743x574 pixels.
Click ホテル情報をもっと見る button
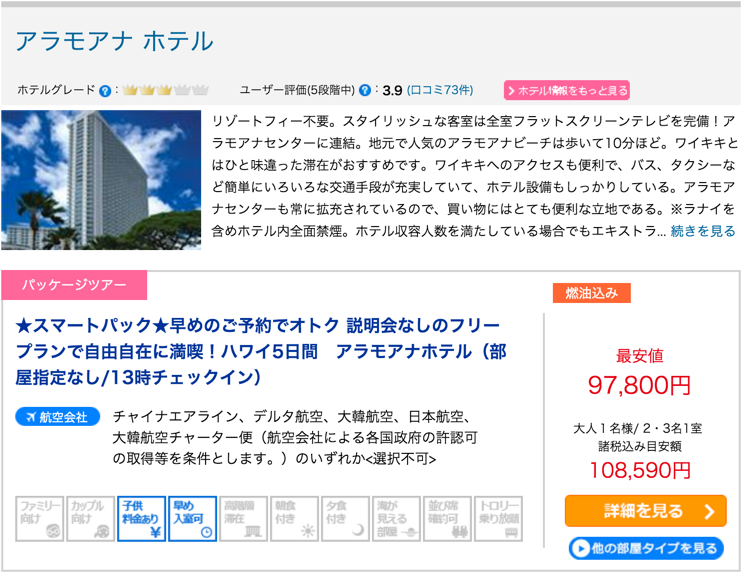tap(567, 90)
